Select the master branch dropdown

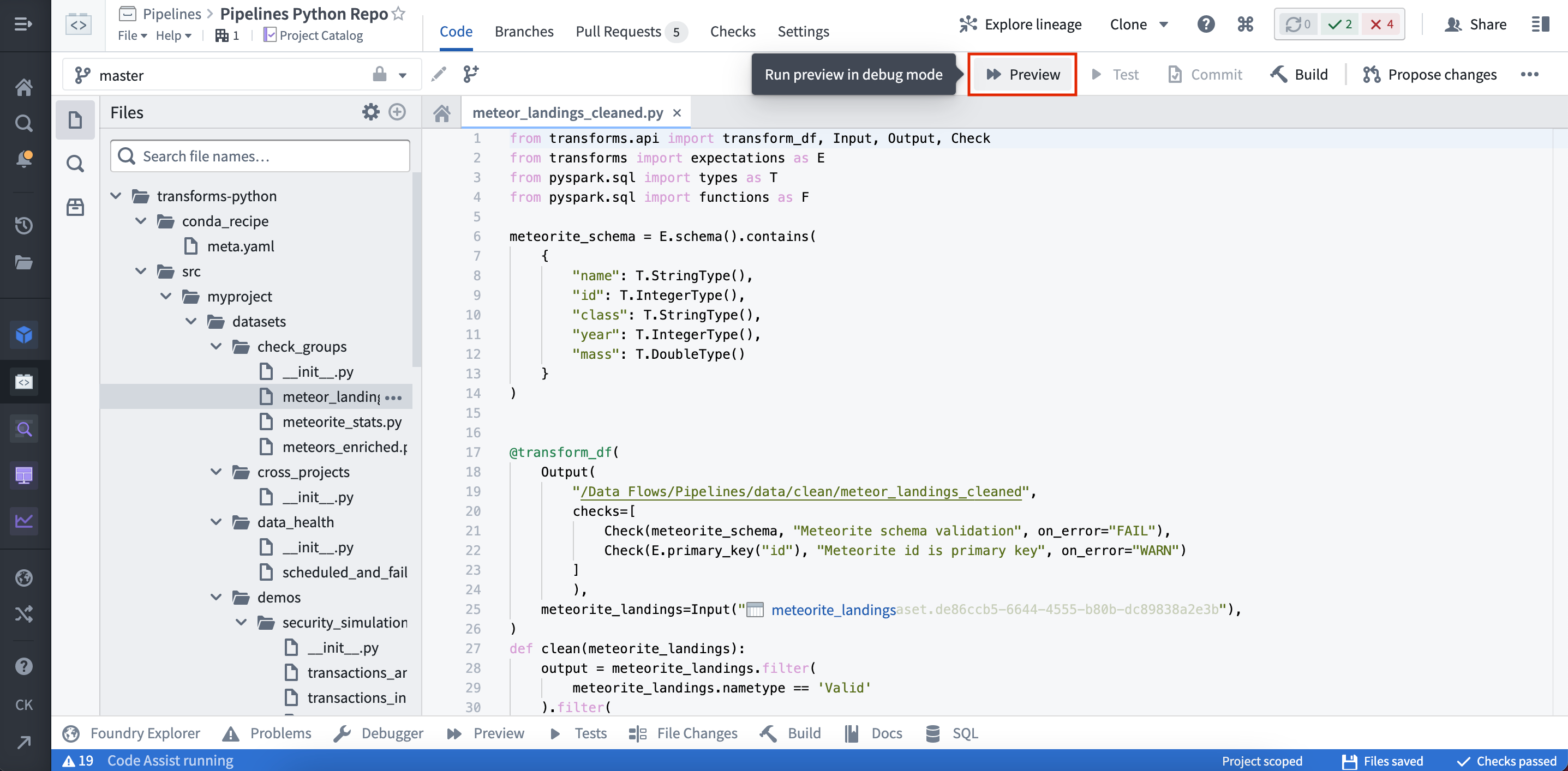pos(404,74)
